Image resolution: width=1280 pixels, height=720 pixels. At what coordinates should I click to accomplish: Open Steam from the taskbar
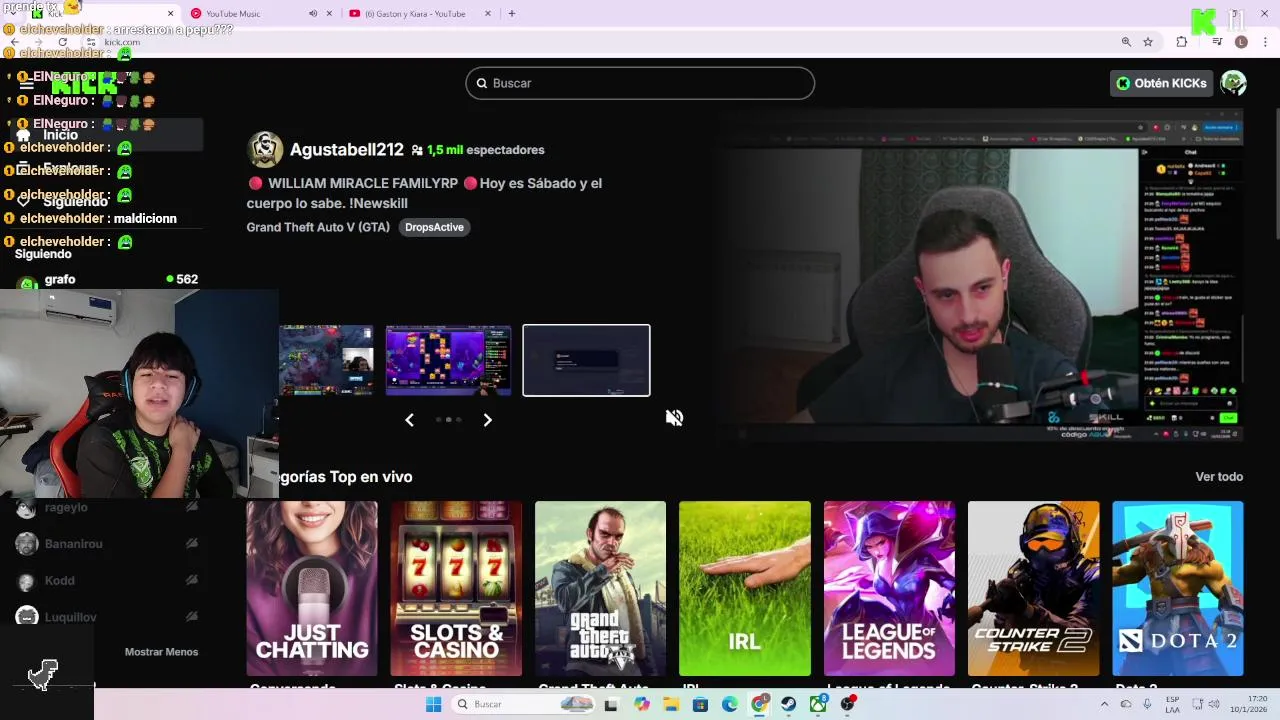click(789, 705)
